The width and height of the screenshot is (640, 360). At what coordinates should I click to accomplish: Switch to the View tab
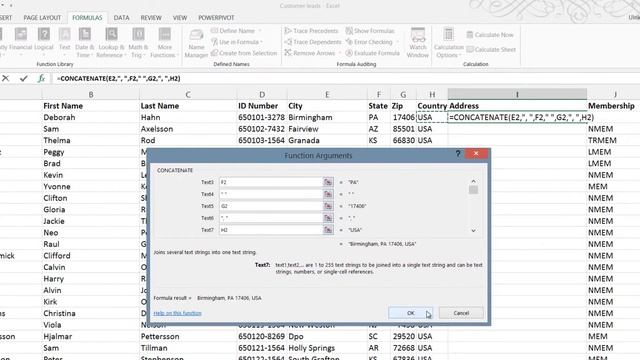tap(180, 18)
